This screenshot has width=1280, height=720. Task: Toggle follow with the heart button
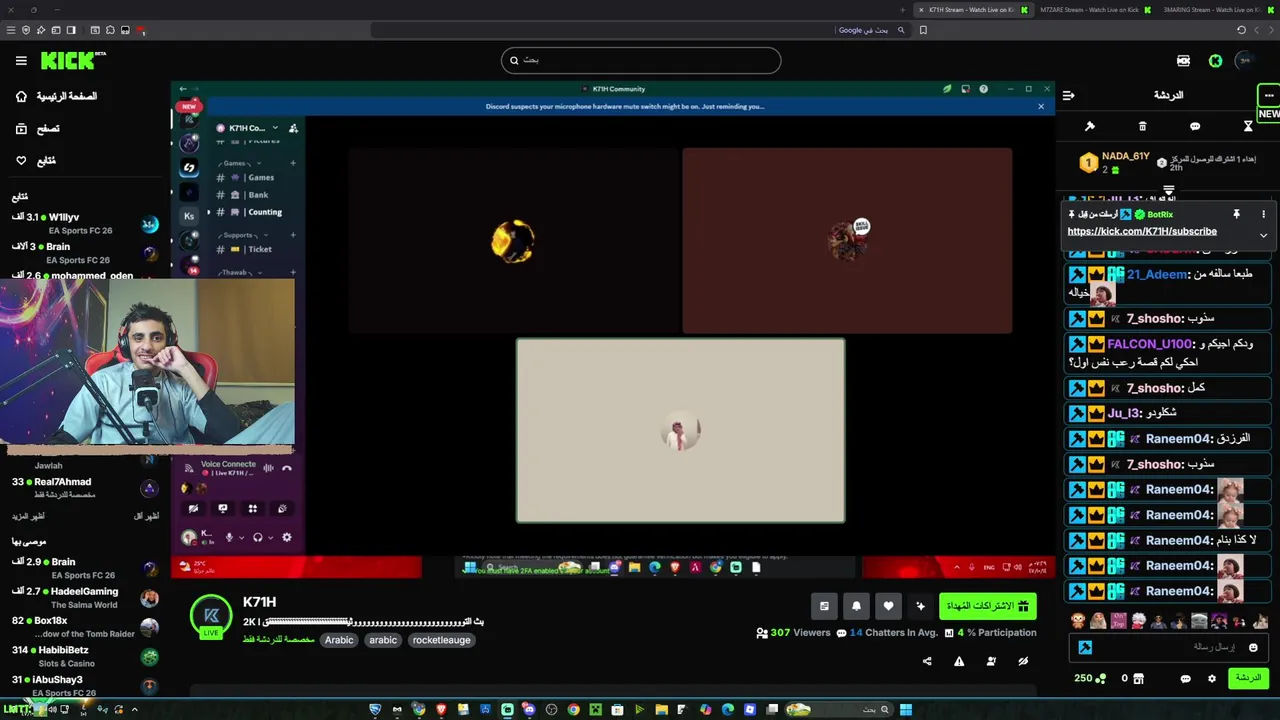tap(888, 606)
